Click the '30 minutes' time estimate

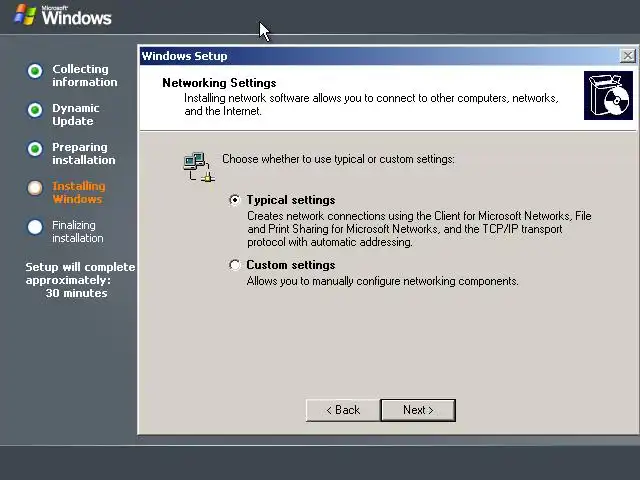[x=76, y=293]
